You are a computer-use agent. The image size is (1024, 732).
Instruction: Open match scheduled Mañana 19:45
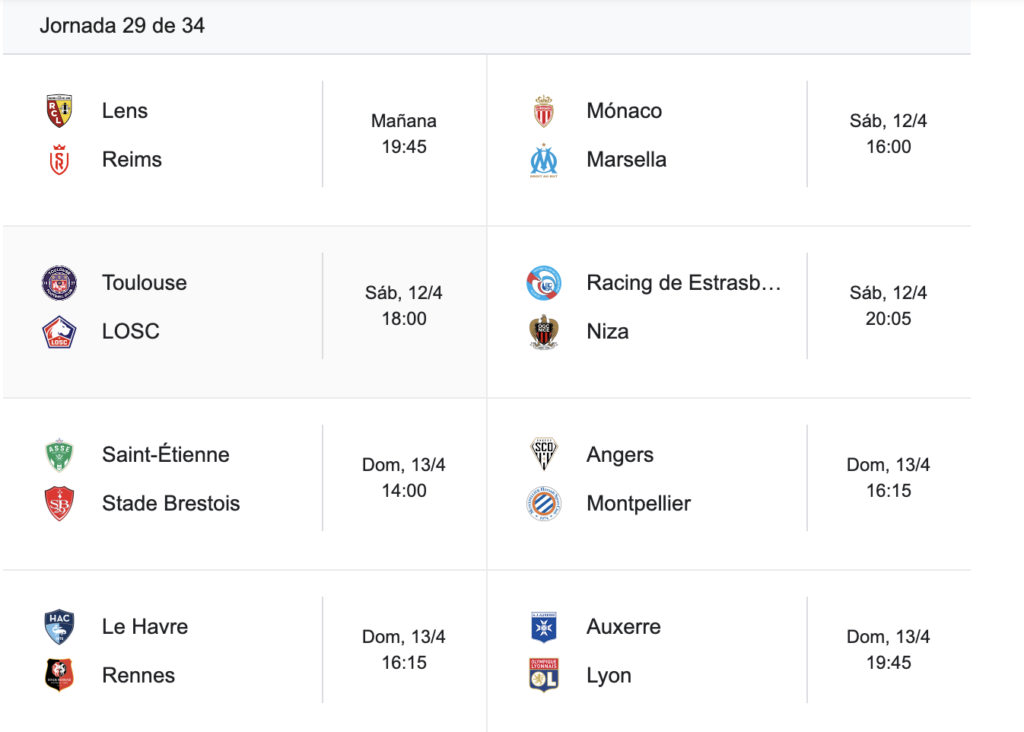244,135
